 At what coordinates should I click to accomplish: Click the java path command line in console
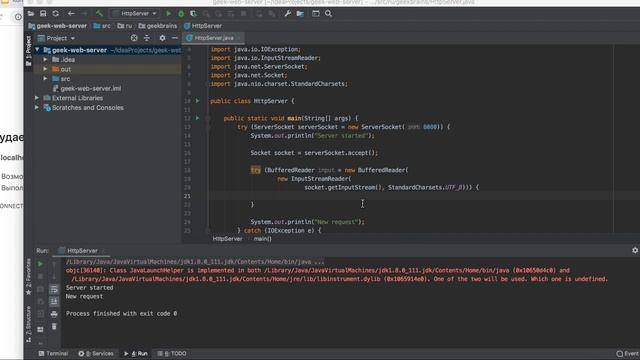pos(195,262)
